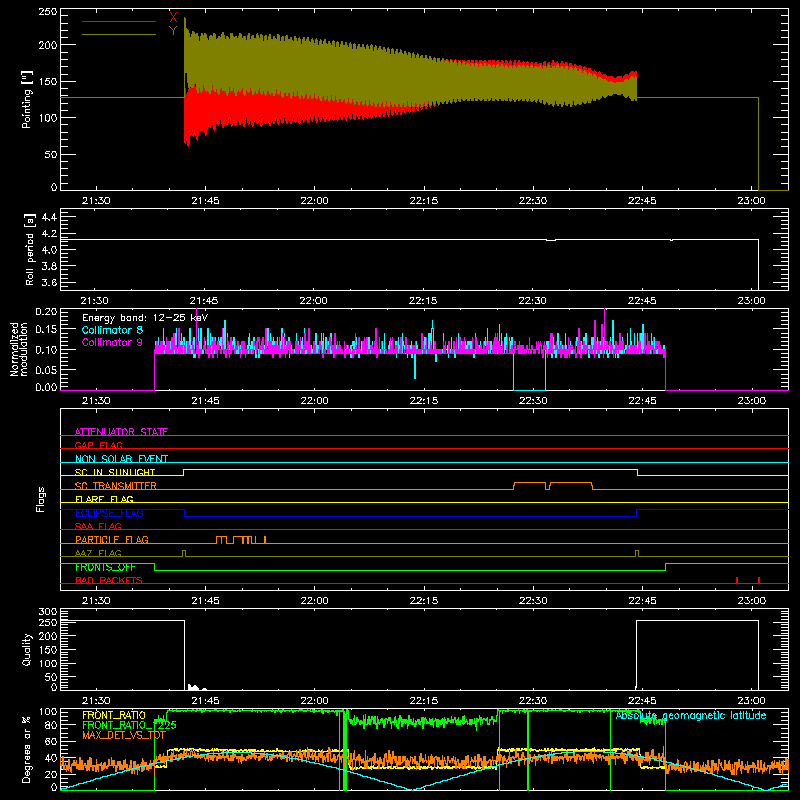Click the 'Absolute geomagnetic latitude' legend text
This screenshot has height=800, width=800.
pyautogui.click(x=691, y=715)
